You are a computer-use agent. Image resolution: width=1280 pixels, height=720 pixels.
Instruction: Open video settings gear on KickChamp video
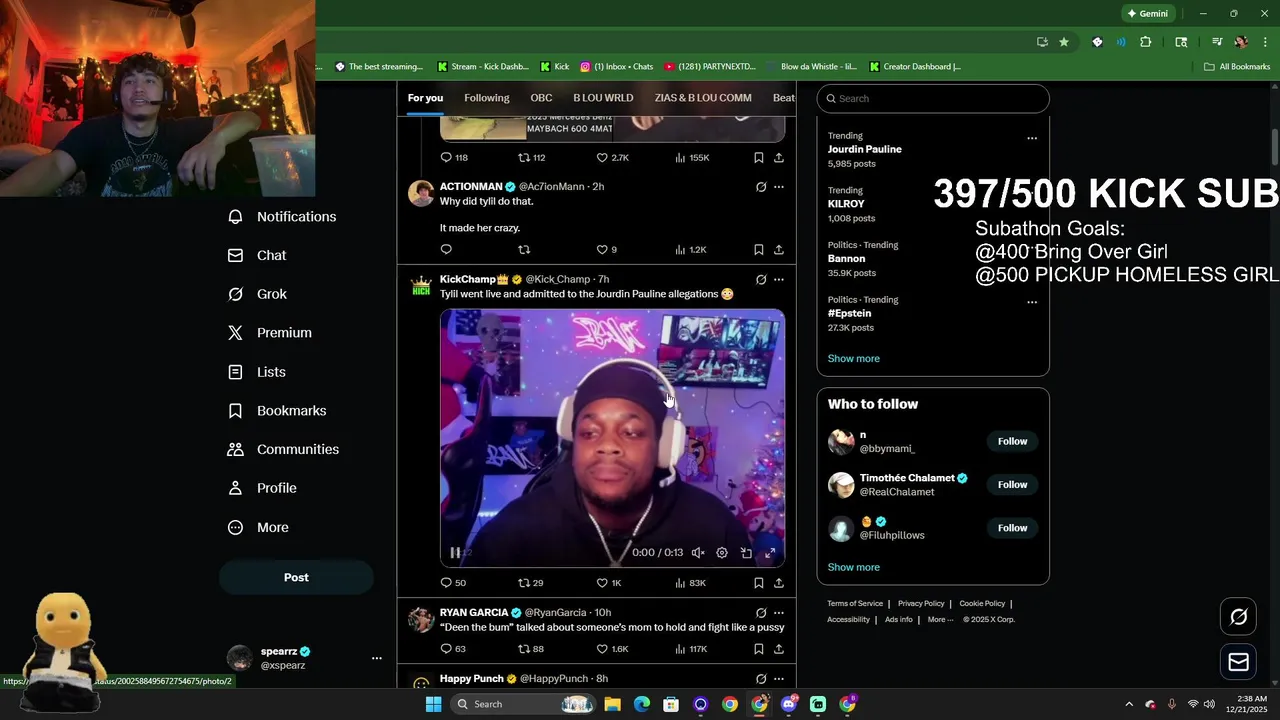click(722, 553)
